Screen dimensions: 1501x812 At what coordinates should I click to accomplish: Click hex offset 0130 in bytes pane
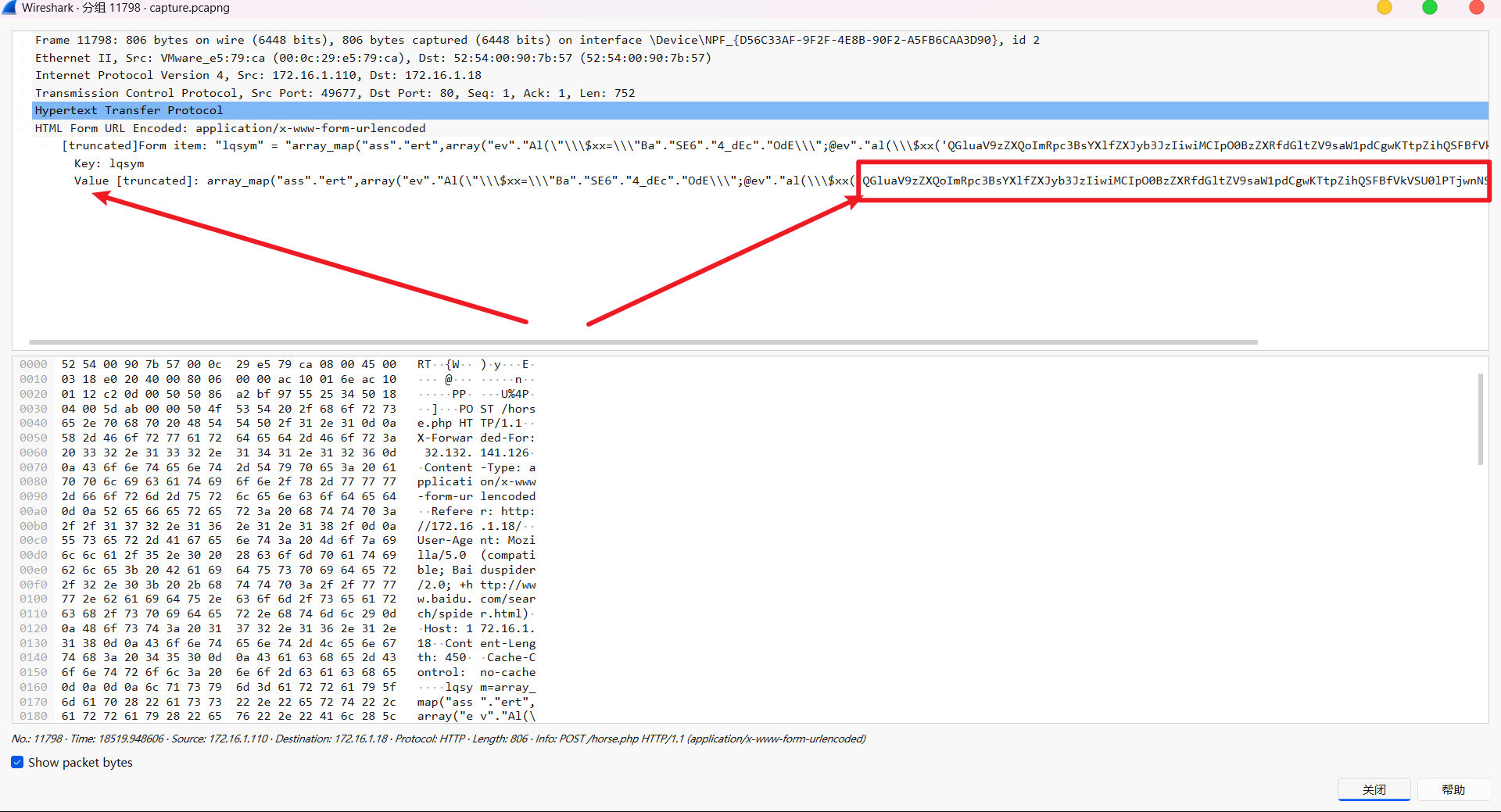34,643
